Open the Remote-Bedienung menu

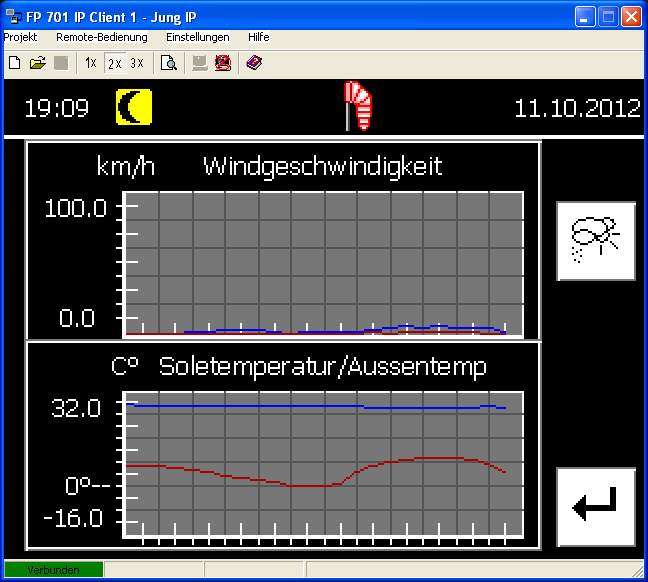pos(102,37)
